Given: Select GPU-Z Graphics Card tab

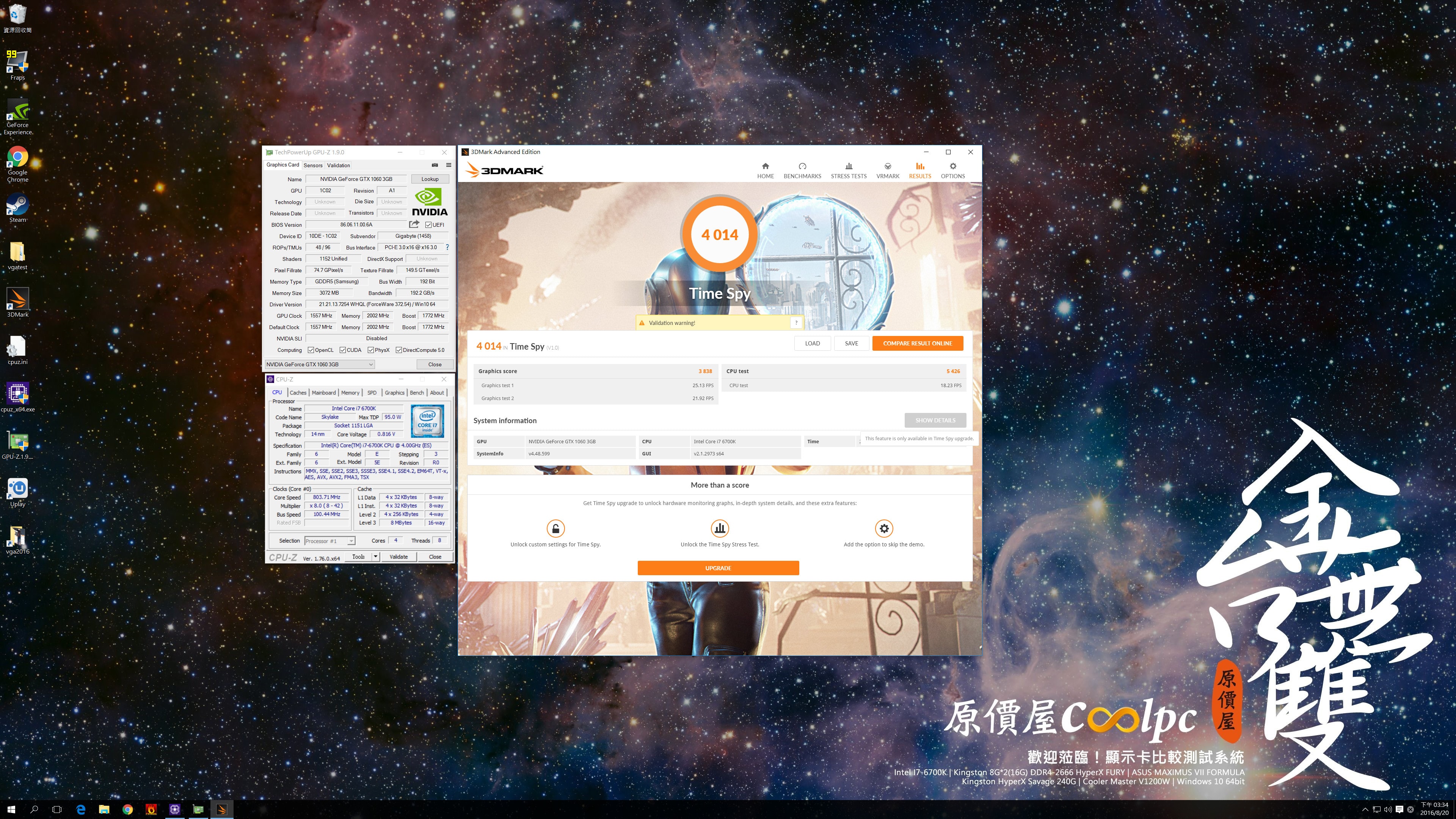Looking at the screenshot, I should click(x=282, y=165).
